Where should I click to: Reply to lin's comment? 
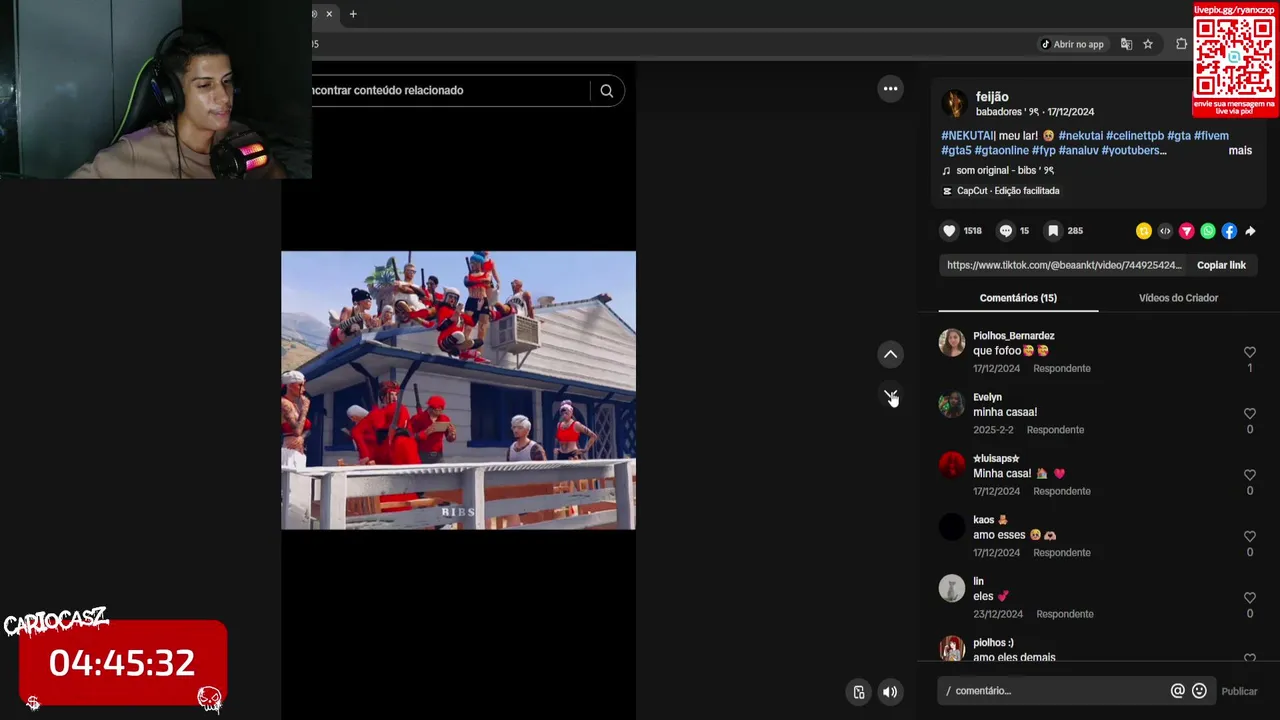point(1065,614)
